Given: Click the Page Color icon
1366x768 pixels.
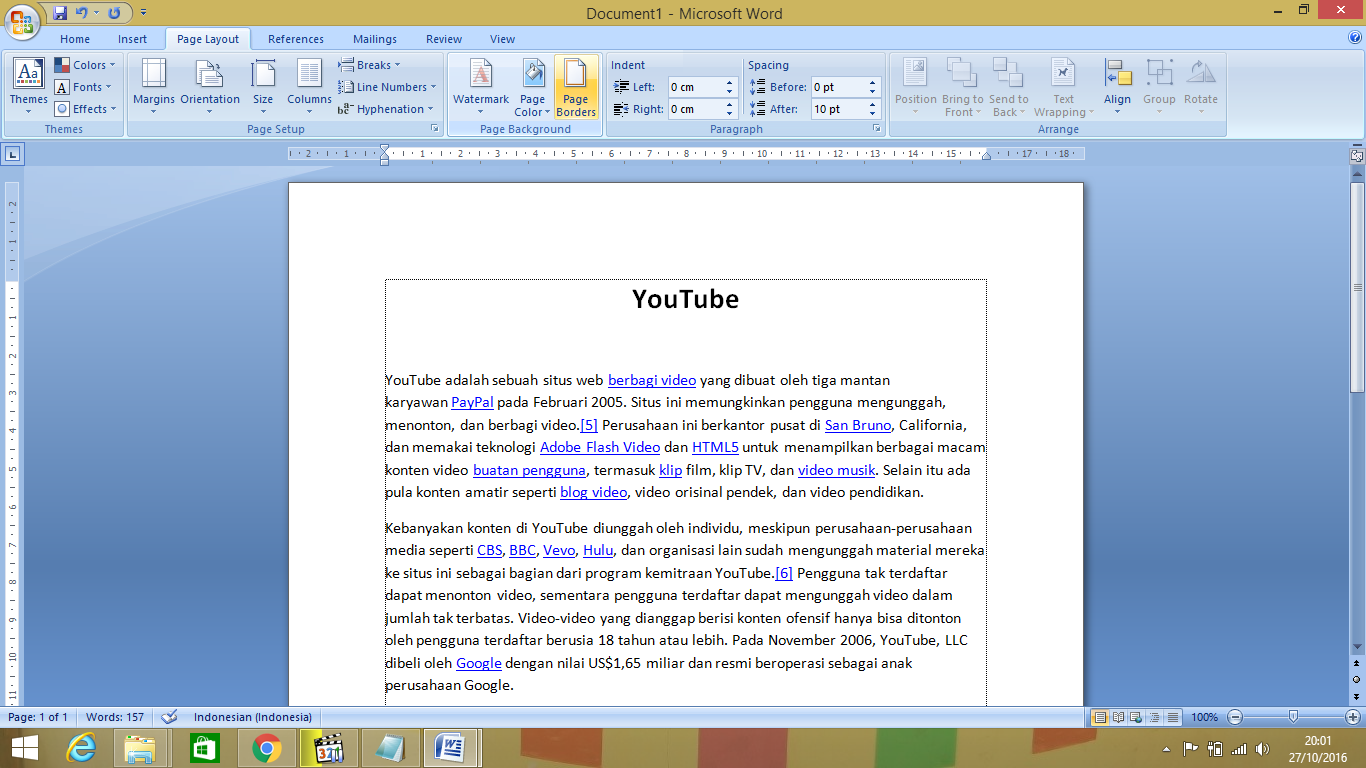Looking at the screenshot, I should click(x=532, y=87).
